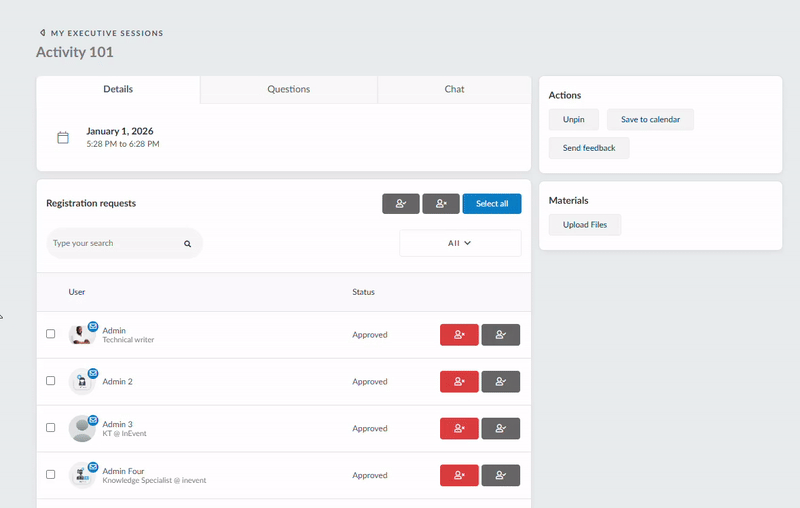The image size is (800, 508).
Task: Click the Technical writer subtitle
Action: 128,340
